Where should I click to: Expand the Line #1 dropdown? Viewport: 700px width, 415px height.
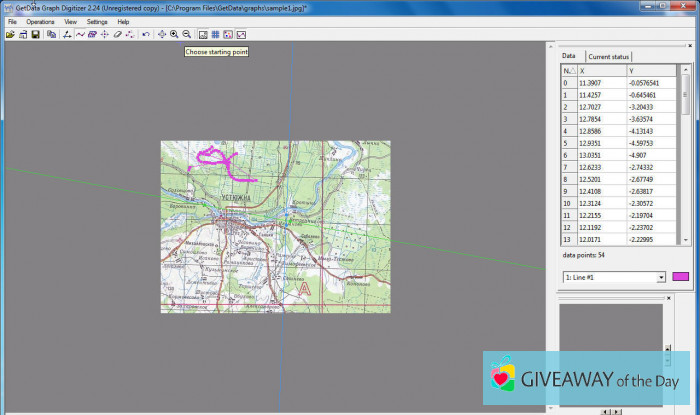point(661,277)
